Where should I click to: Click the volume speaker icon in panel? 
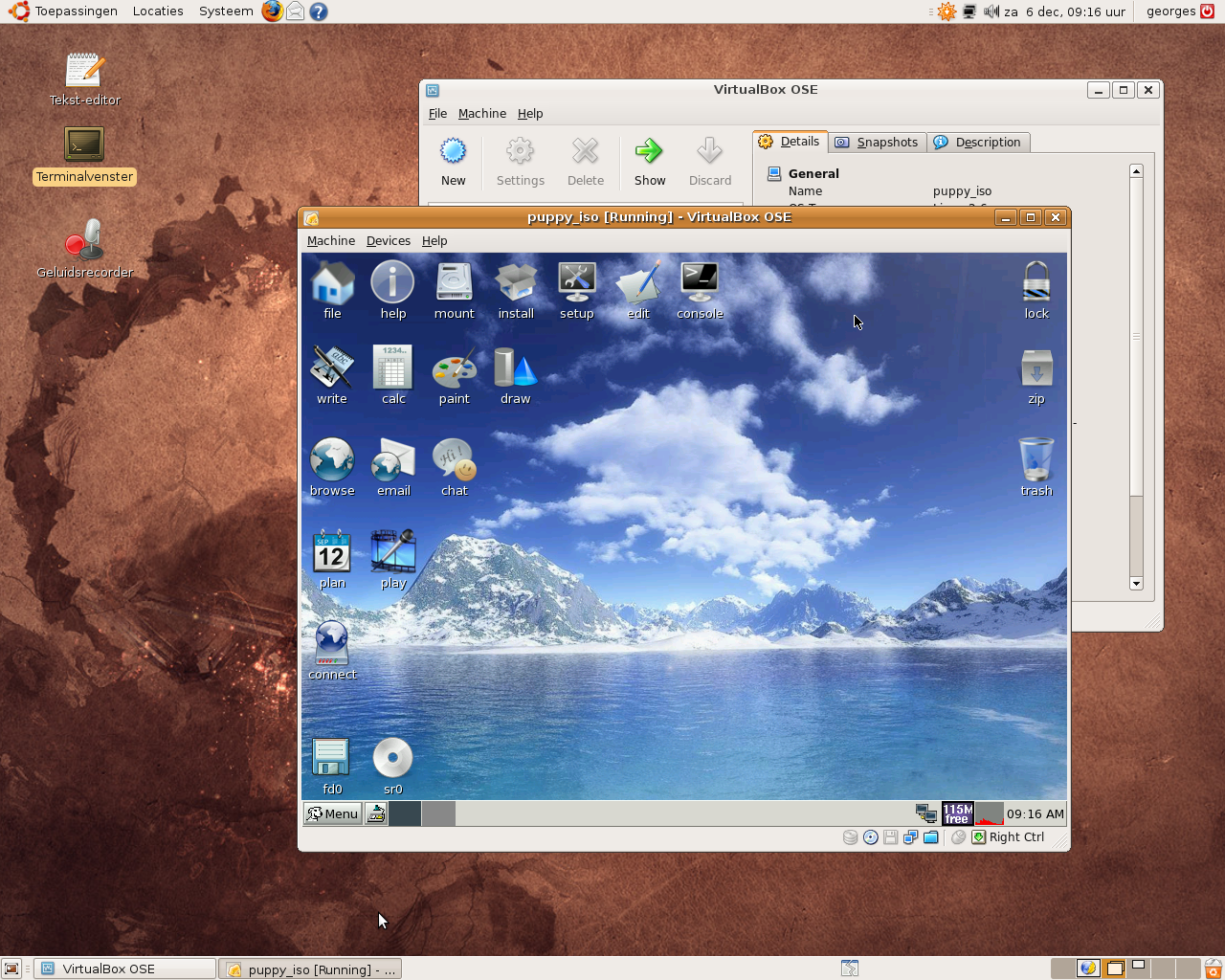991,11
